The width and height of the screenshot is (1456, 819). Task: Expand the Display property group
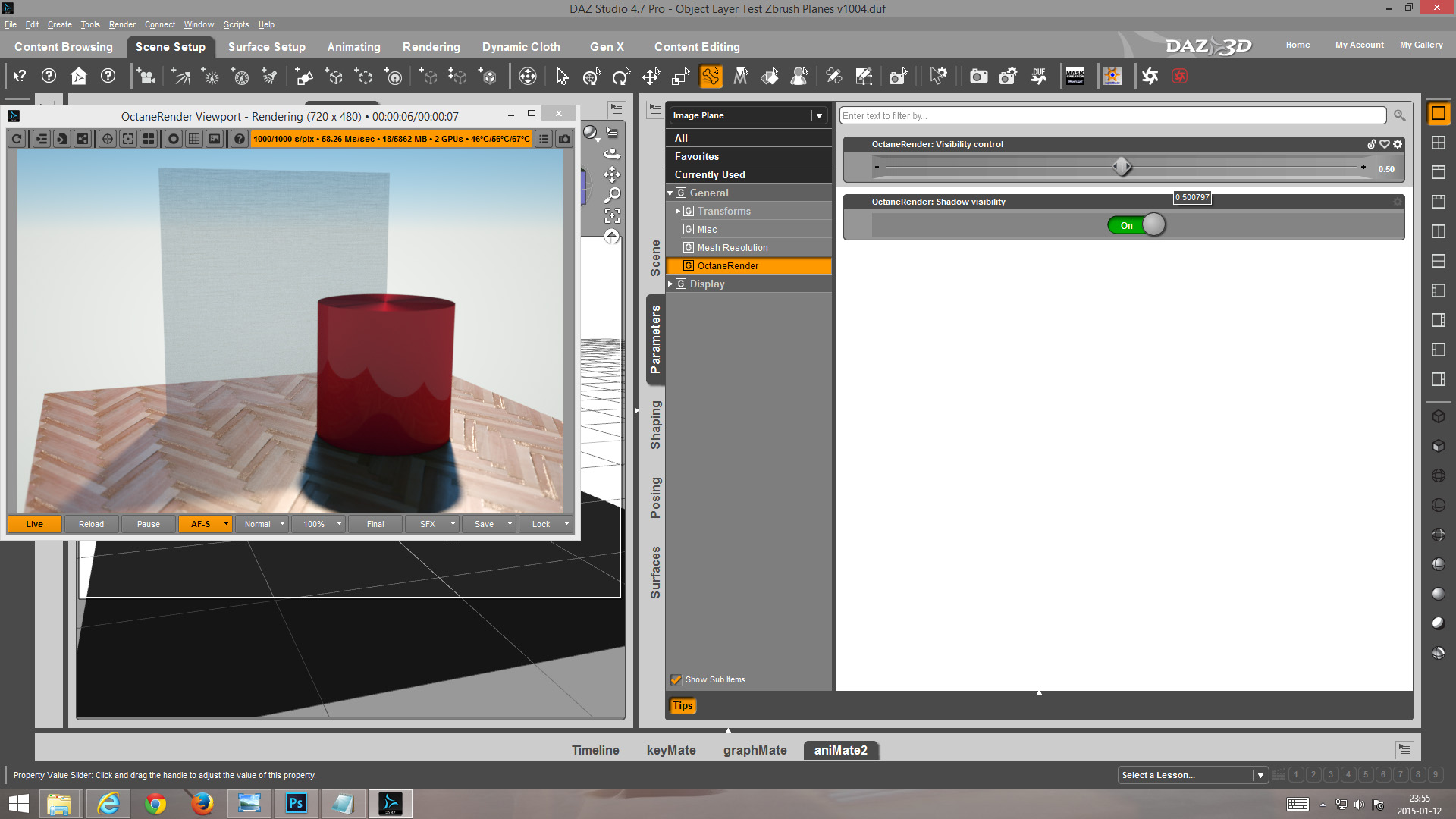tap(670, 284)
